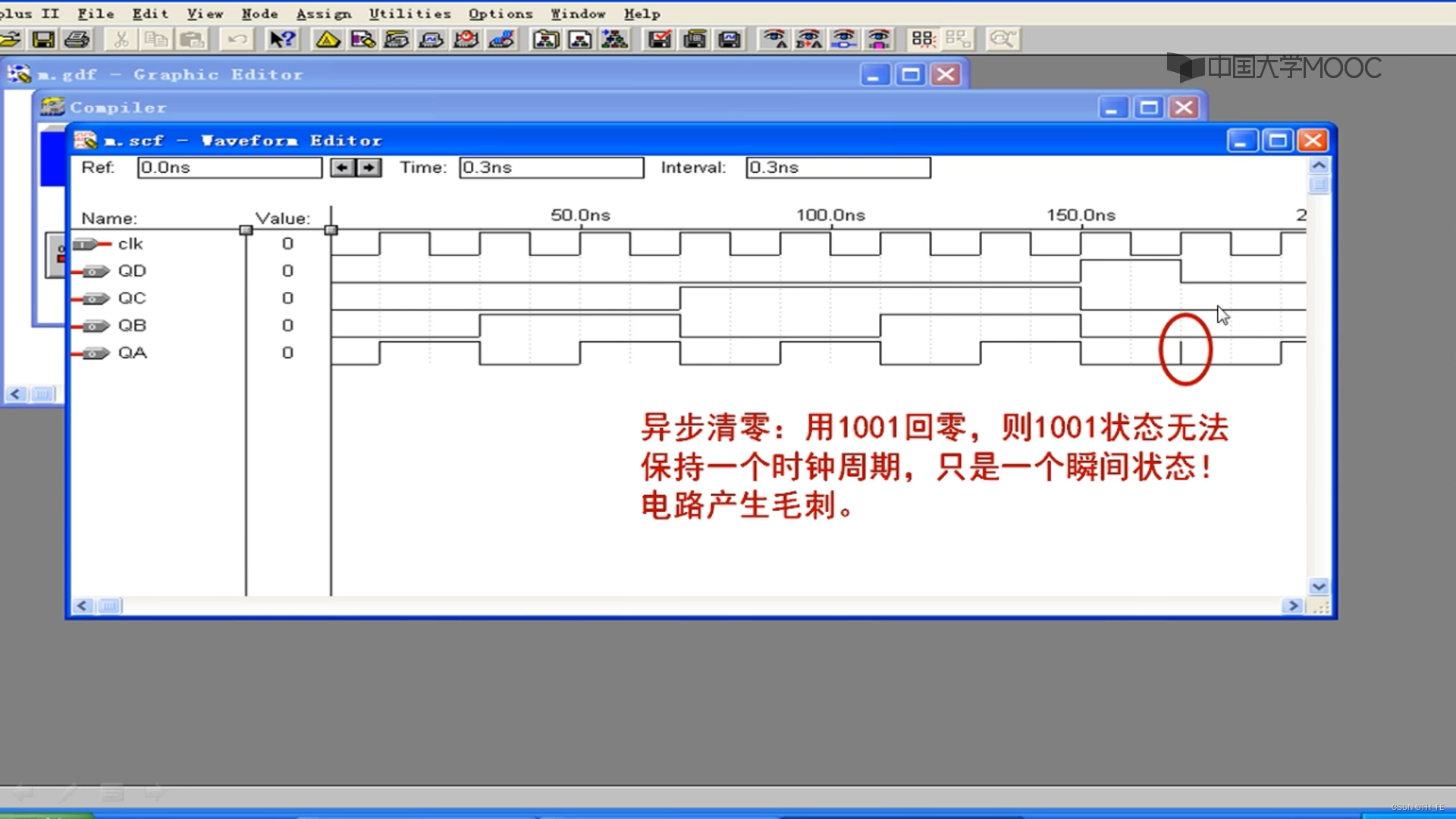Select the QC signal name
Image resolution: width=1456 pixels, height=819 pixels.
point(132,299)
